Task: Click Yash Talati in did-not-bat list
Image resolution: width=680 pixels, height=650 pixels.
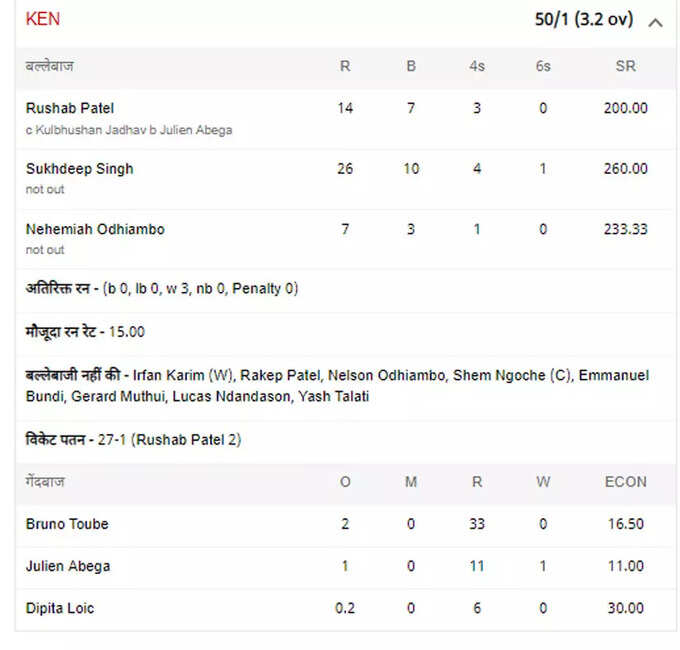Action: [333, 396]
